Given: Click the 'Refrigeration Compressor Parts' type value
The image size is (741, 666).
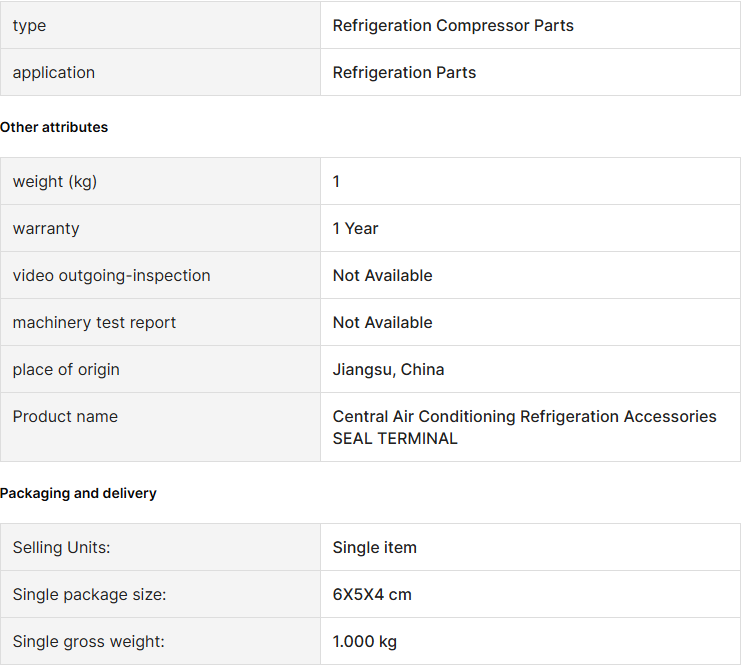Looking at the screenshot, I should (453, 26).
